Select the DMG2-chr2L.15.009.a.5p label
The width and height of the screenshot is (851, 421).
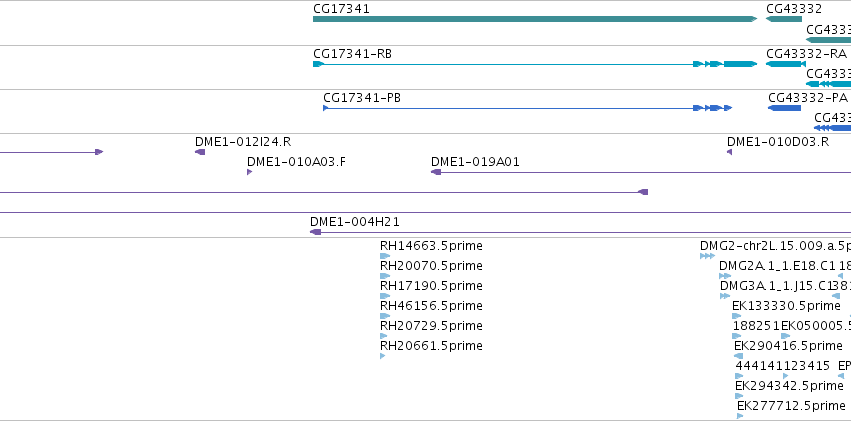pos(776,246)
